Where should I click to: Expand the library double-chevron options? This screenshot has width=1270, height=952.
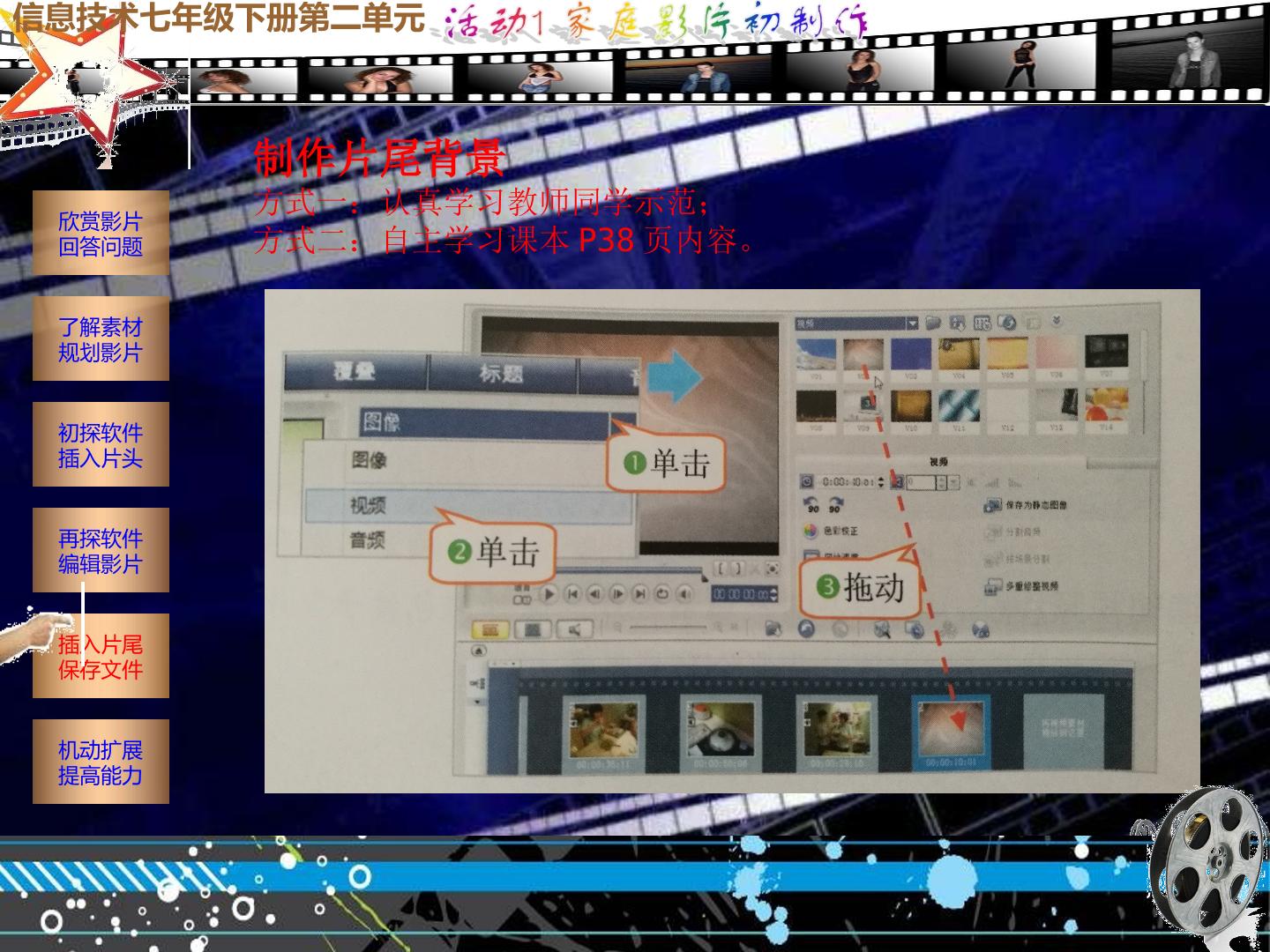click(x=1057, y=322)
